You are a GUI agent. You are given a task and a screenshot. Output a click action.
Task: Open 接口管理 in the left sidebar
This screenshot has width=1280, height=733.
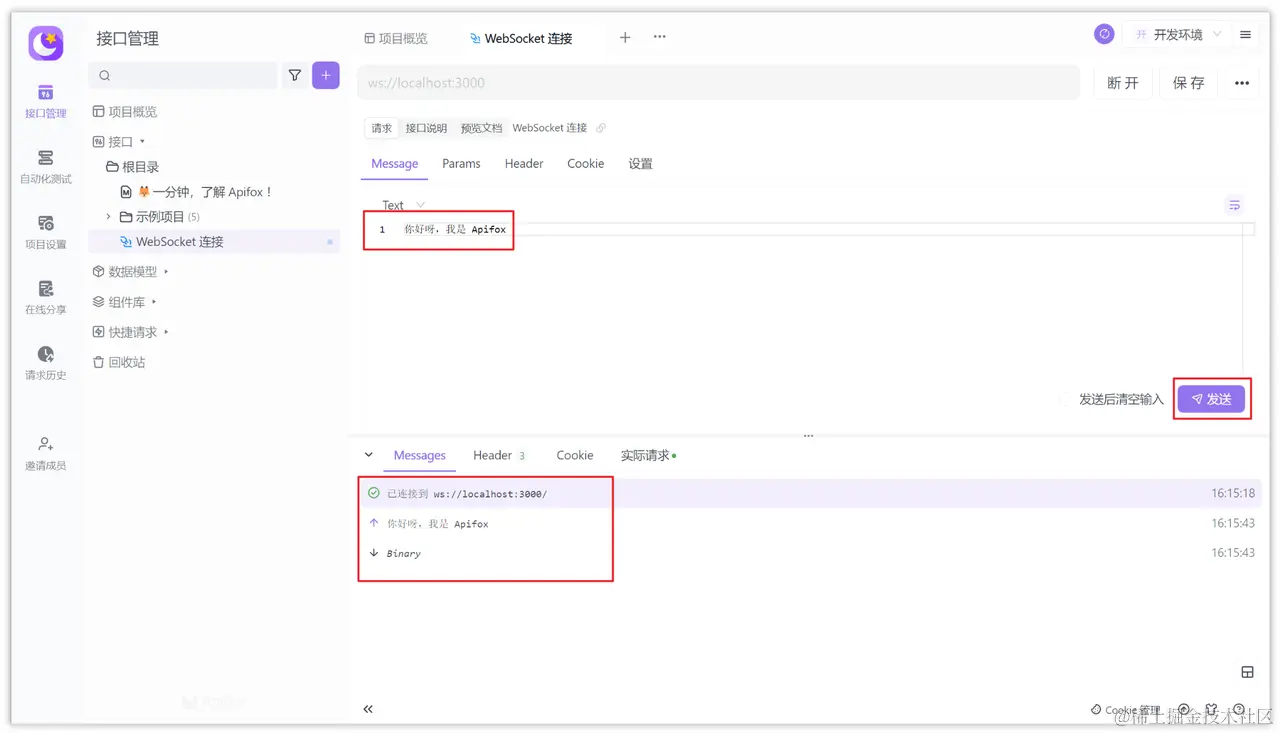tap(46, 101)
